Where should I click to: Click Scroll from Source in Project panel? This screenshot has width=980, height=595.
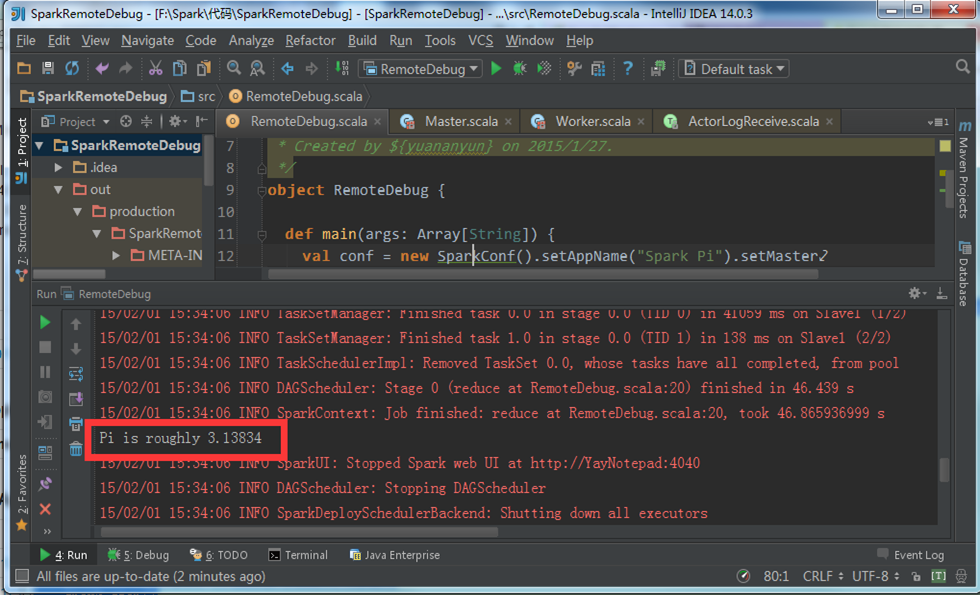coord(126,121)
